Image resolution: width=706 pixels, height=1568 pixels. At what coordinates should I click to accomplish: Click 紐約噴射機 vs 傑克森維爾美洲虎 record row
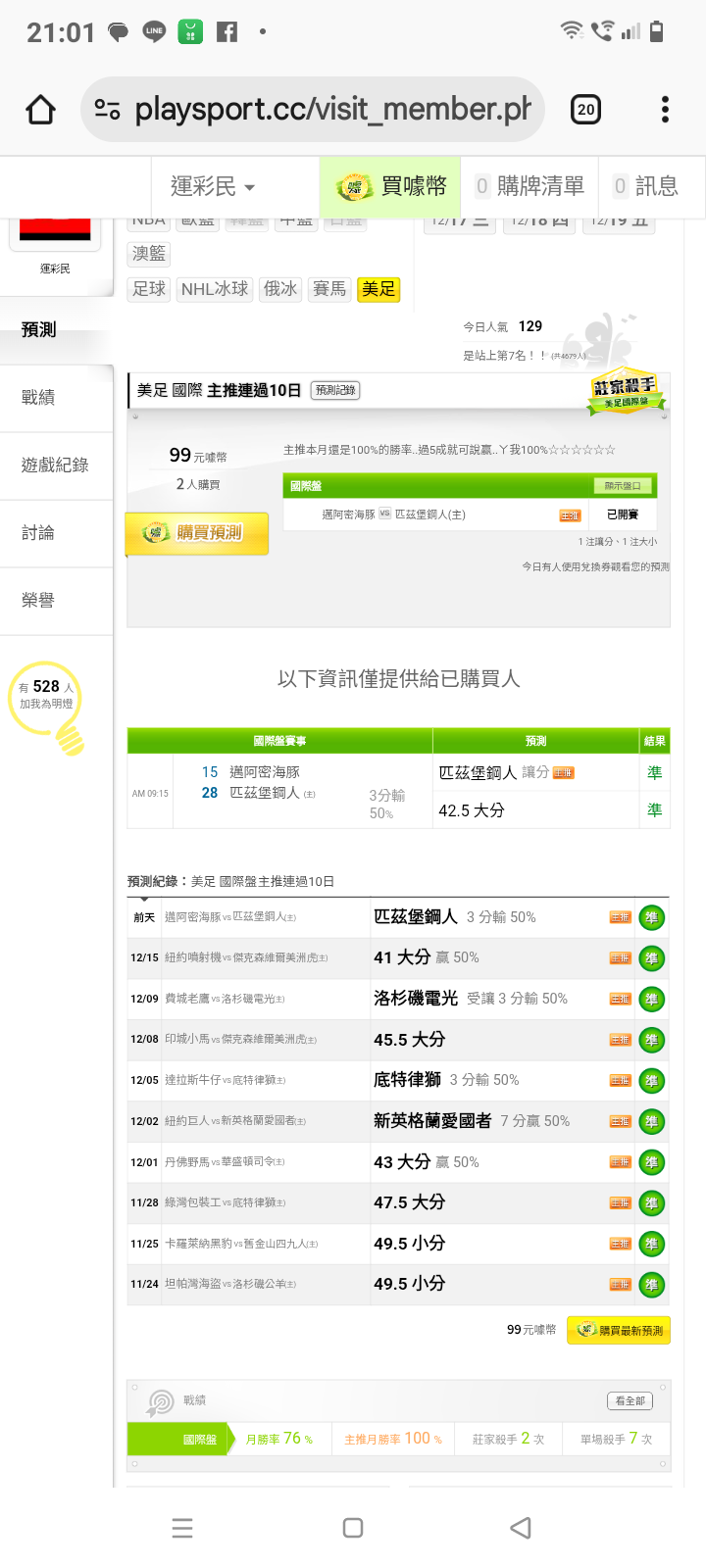pyautogui.click(x=398, y=957)
